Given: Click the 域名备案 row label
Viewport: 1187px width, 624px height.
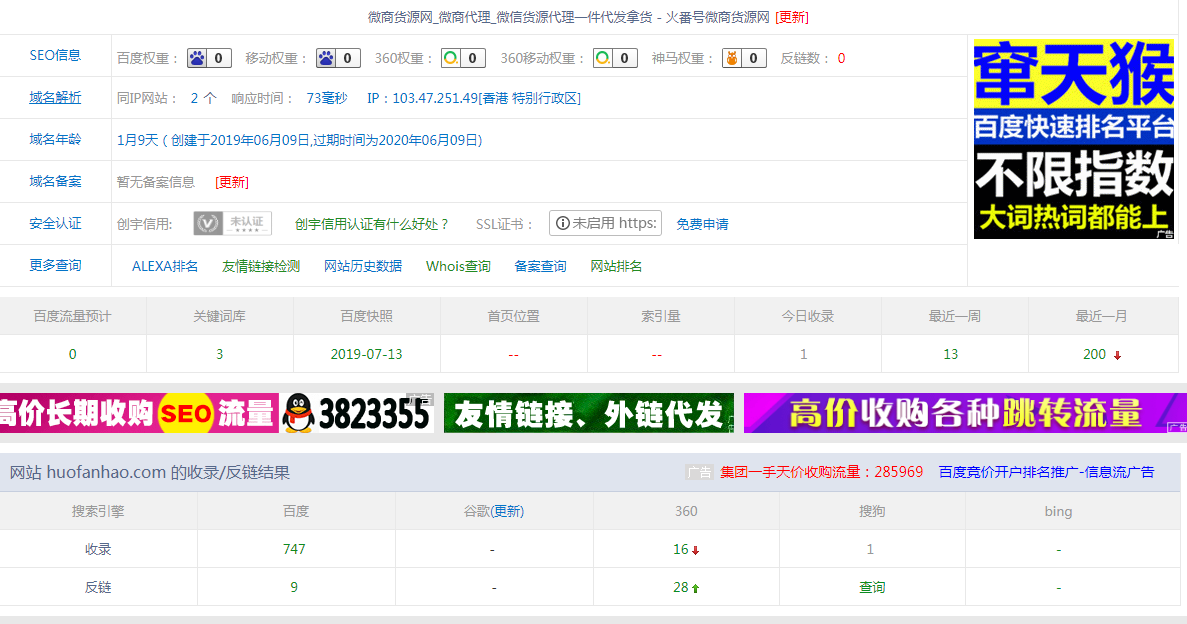Looking at the screenshot, I should pos(55,181).
